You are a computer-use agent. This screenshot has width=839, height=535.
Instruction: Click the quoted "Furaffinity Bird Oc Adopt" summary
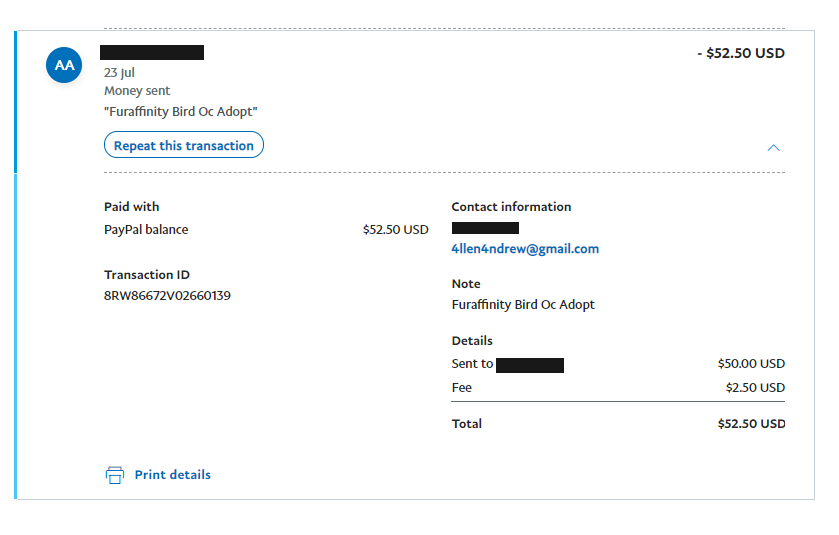(181, 111)
